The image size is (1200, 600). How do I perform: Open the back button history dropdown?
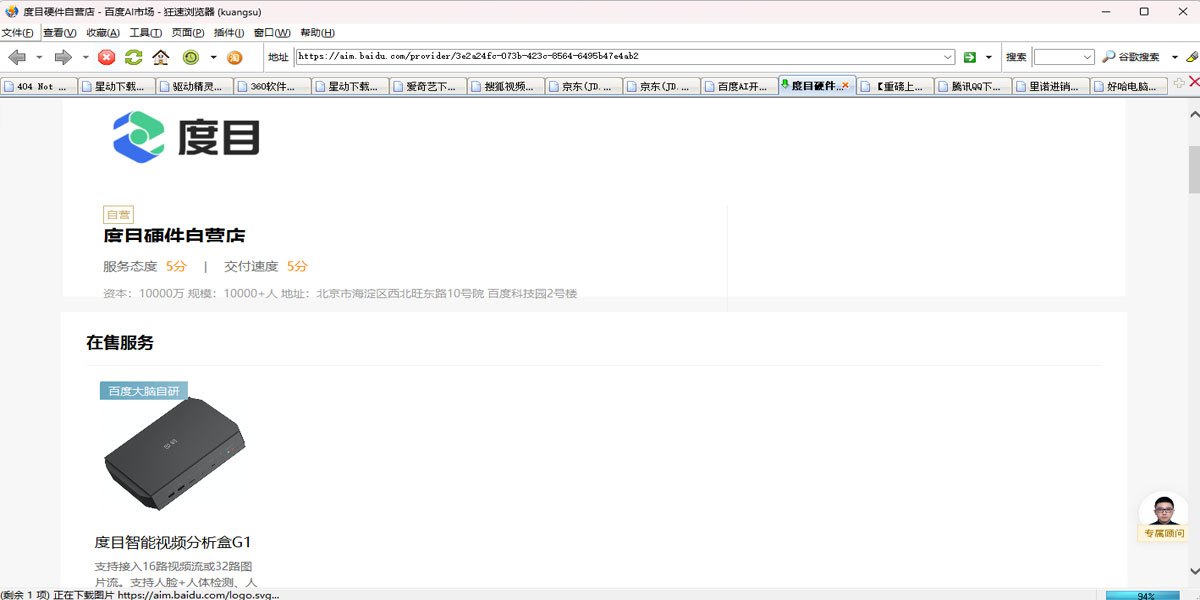38,57
